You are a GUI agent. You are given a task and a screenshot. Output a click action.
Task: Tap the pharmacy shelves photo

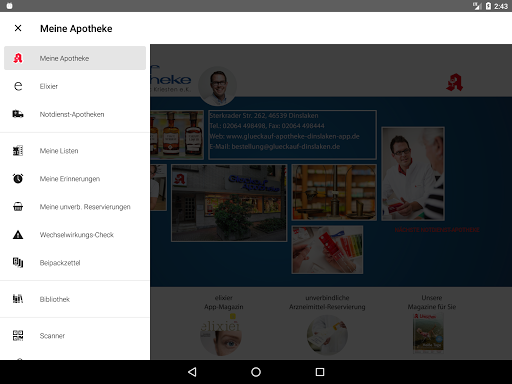(x=334, y=192)
